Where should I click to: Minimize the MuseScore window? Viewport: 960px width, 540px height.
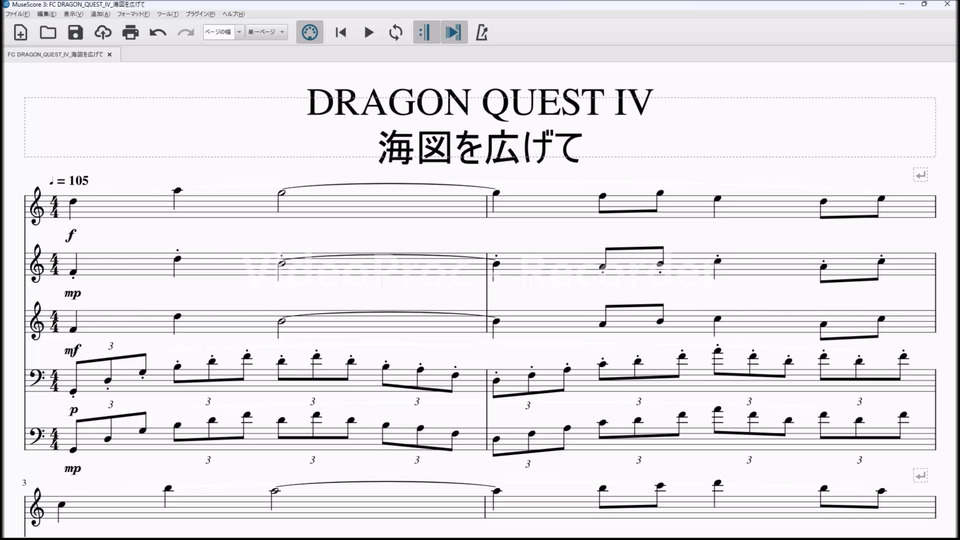pyautogui.click(x=902, y=4)
